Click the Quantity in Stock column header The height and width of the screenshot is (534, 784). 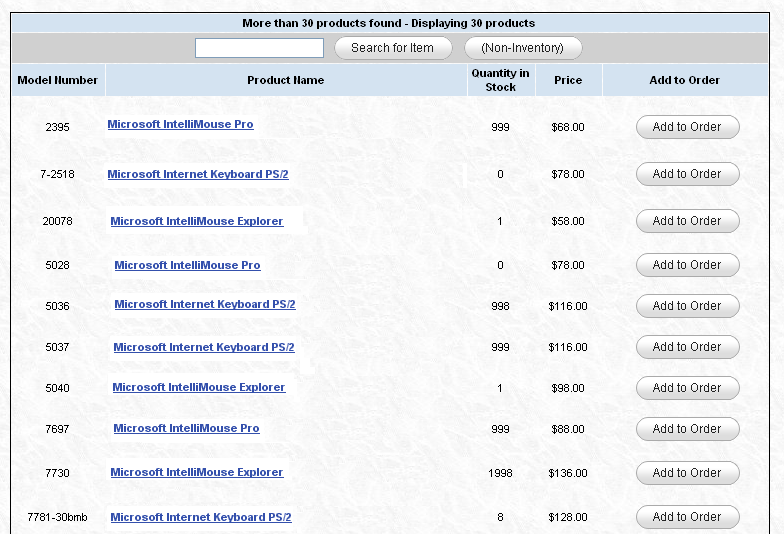501,80
